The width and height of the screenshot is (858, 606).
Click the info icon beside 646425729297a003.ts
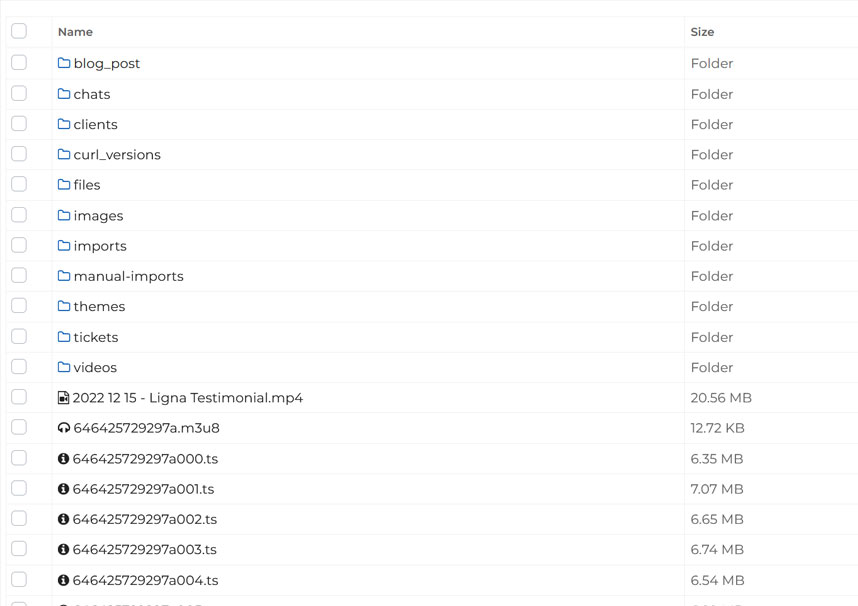click(64, 550)
